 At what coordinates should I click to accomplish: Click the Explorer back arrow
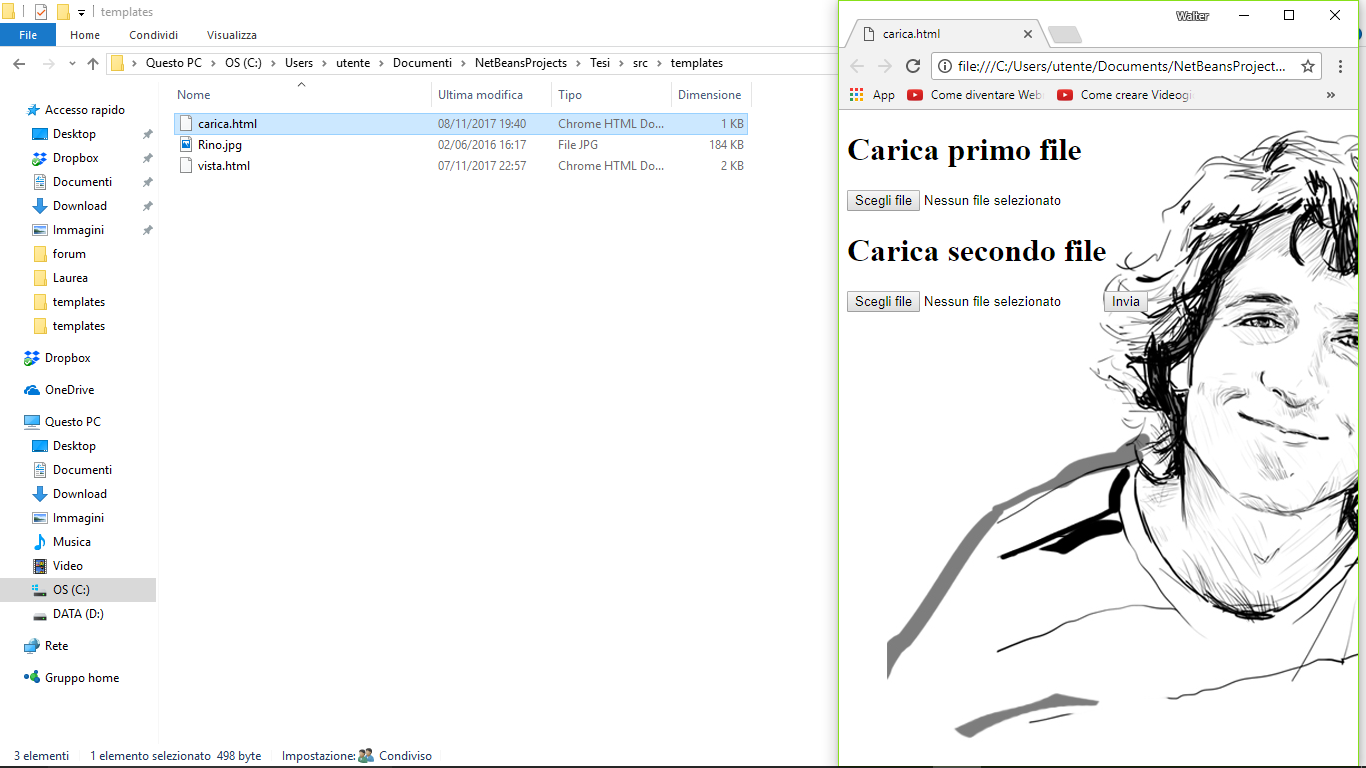(18, 63)
